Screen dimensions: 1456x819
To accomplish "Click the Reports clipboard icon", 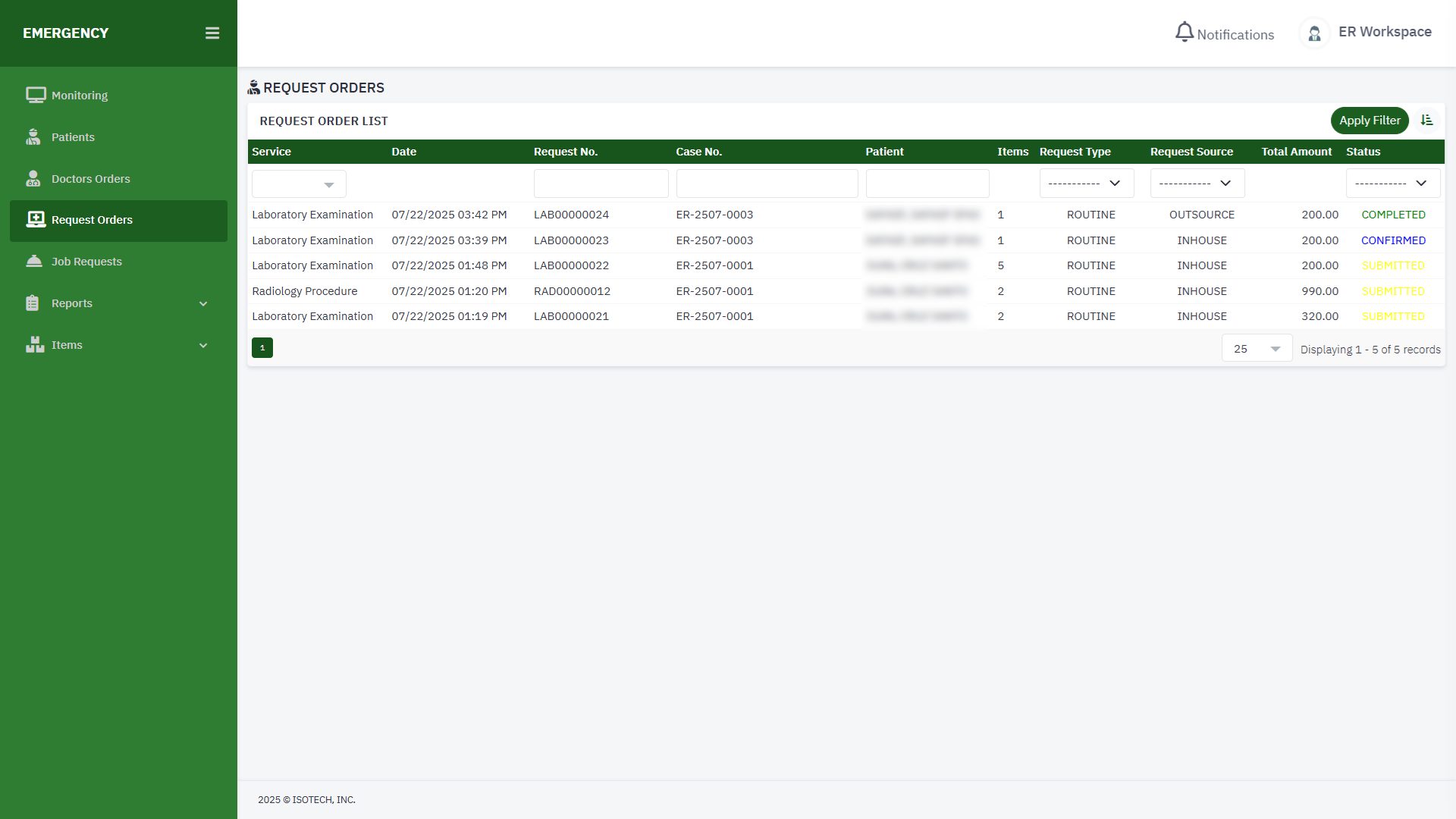I will coord(33,303).
